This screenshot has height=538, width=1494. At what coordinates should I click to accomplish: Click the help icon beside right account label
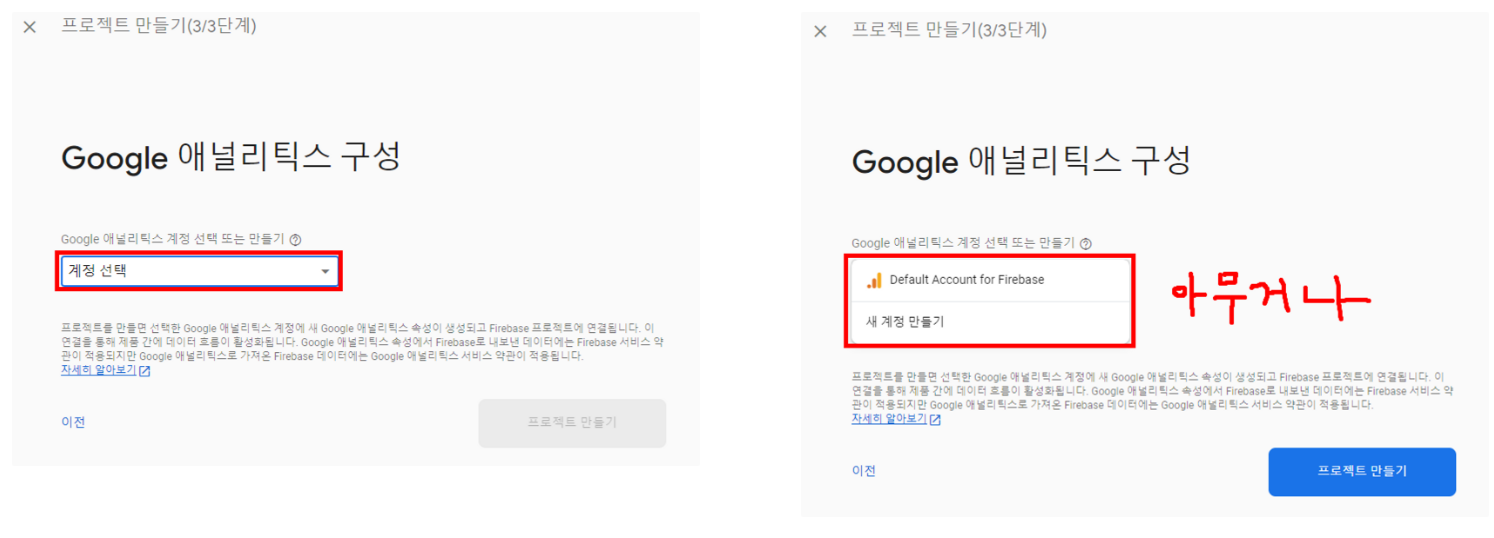(x=1086, y=243)
